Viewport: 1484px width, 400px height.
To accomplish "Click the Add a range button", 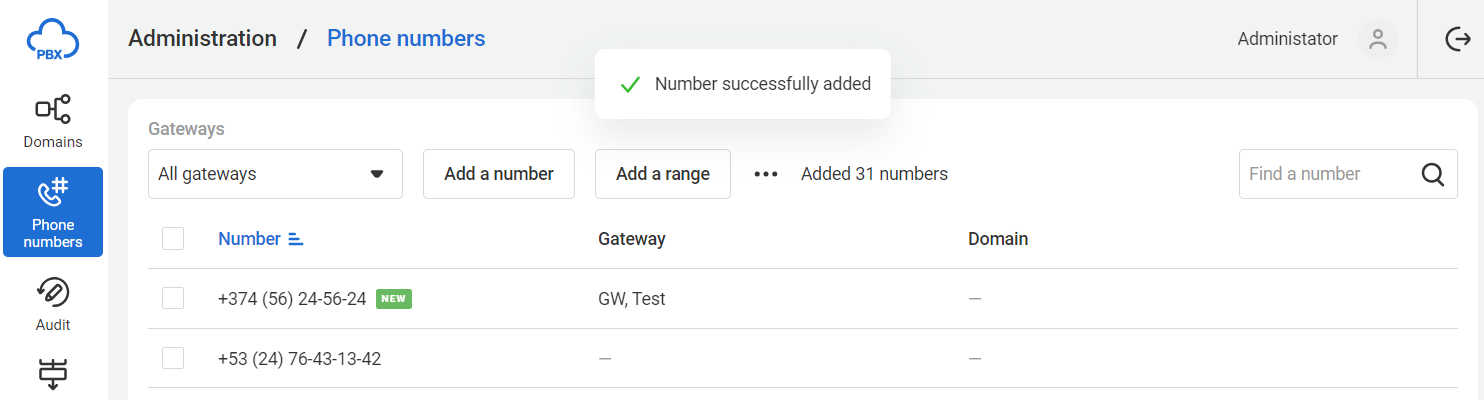I will pyautogui.click(x=663, y=174).
